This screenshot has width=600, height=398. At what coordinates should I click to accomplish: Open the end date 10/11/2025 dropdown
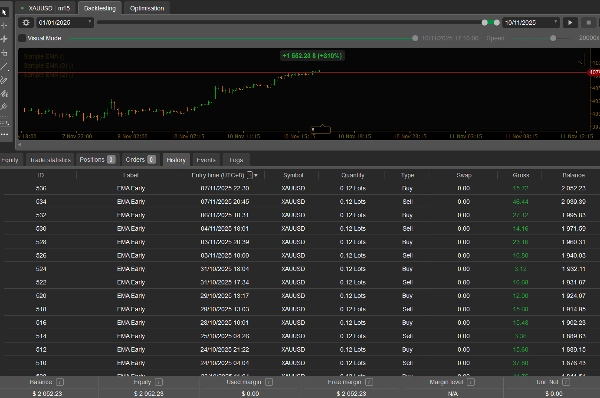[531, 23]
